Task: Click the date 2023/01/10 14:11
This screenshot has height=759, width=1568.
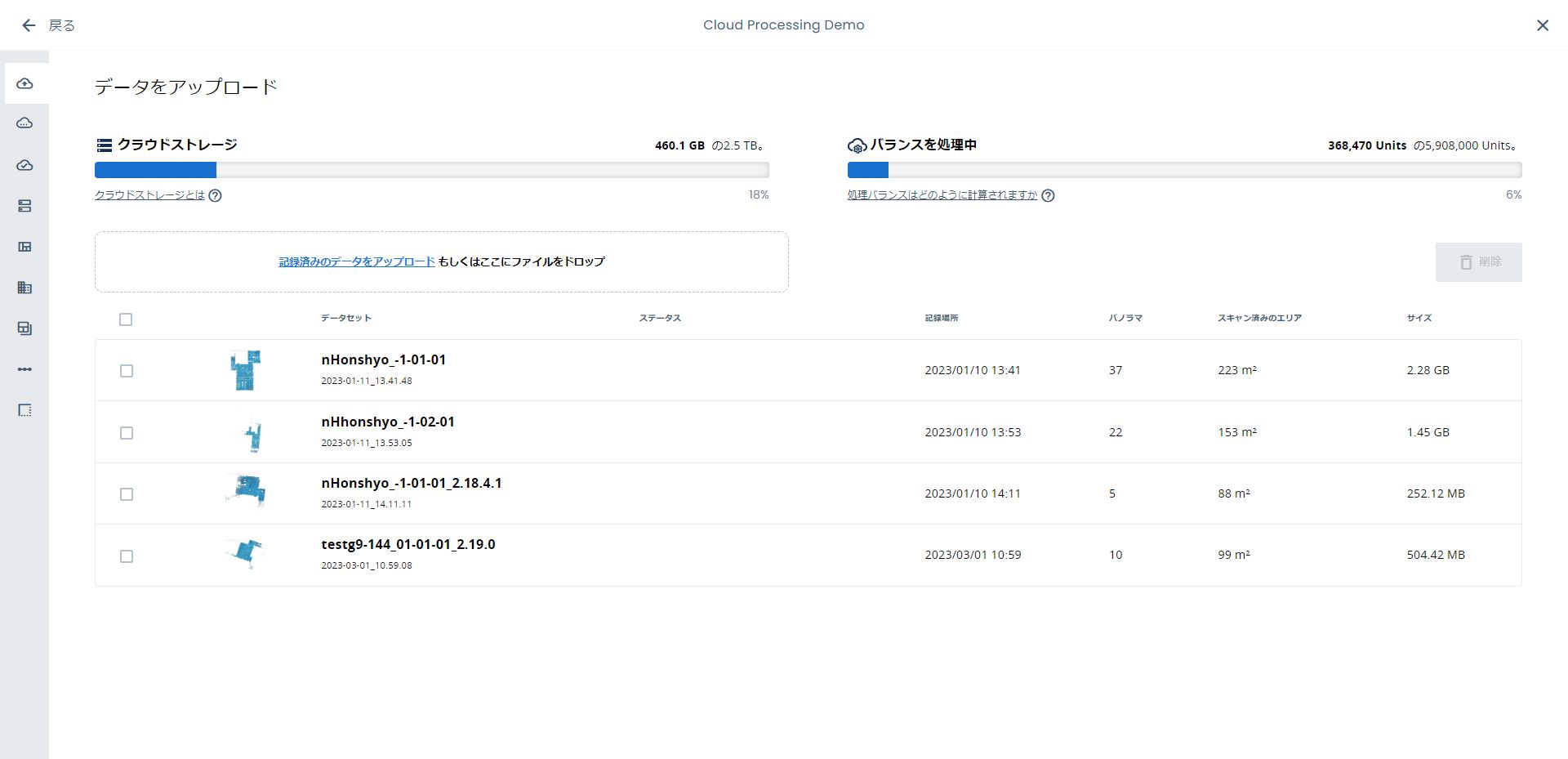Action: point(973,493)
